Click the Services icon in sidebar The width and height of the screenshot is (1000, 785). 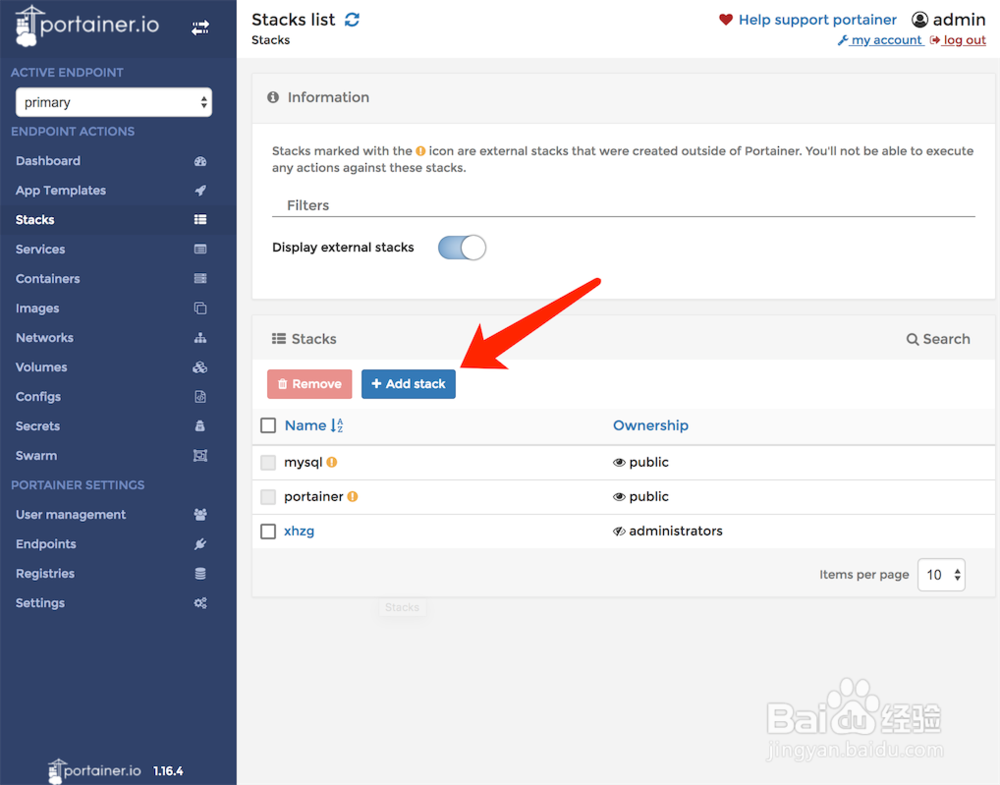point(200,249)
